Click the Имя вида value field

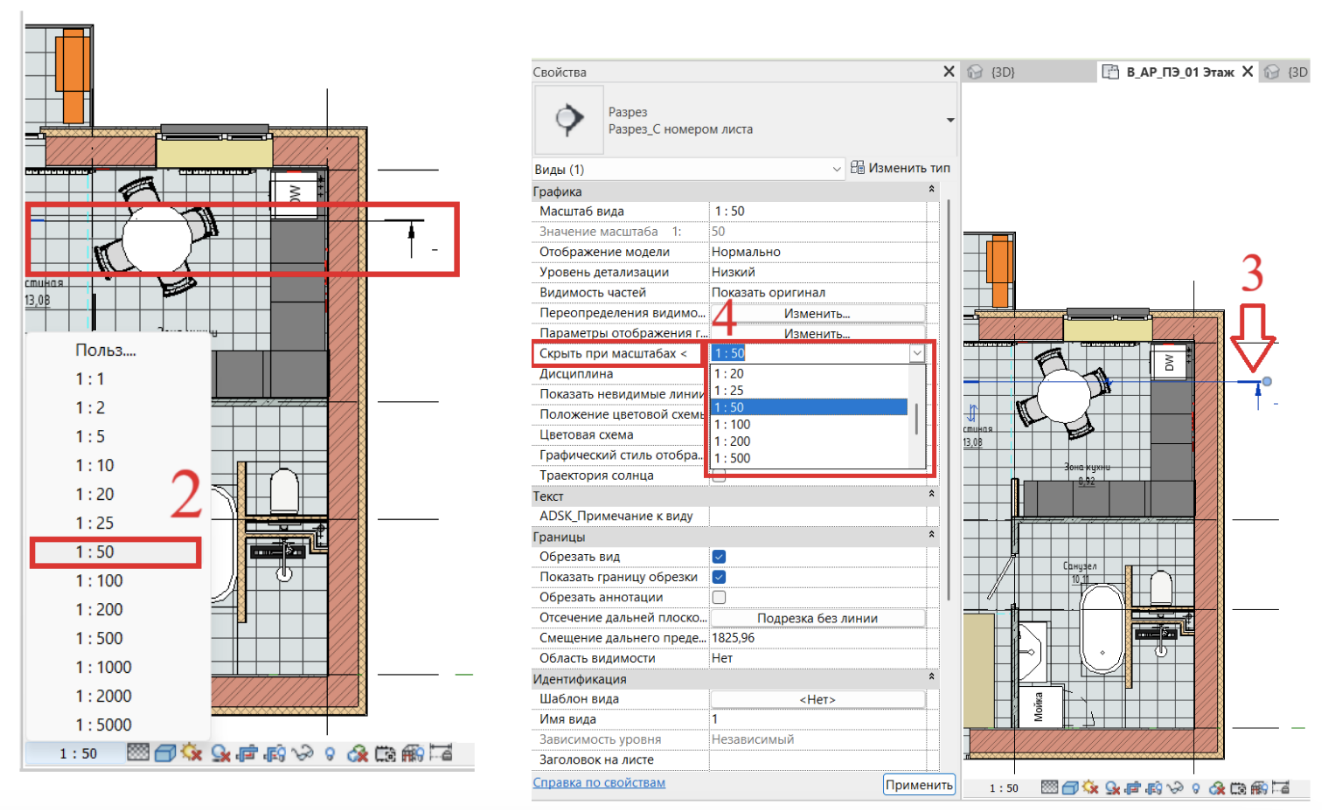click(817, 719)
